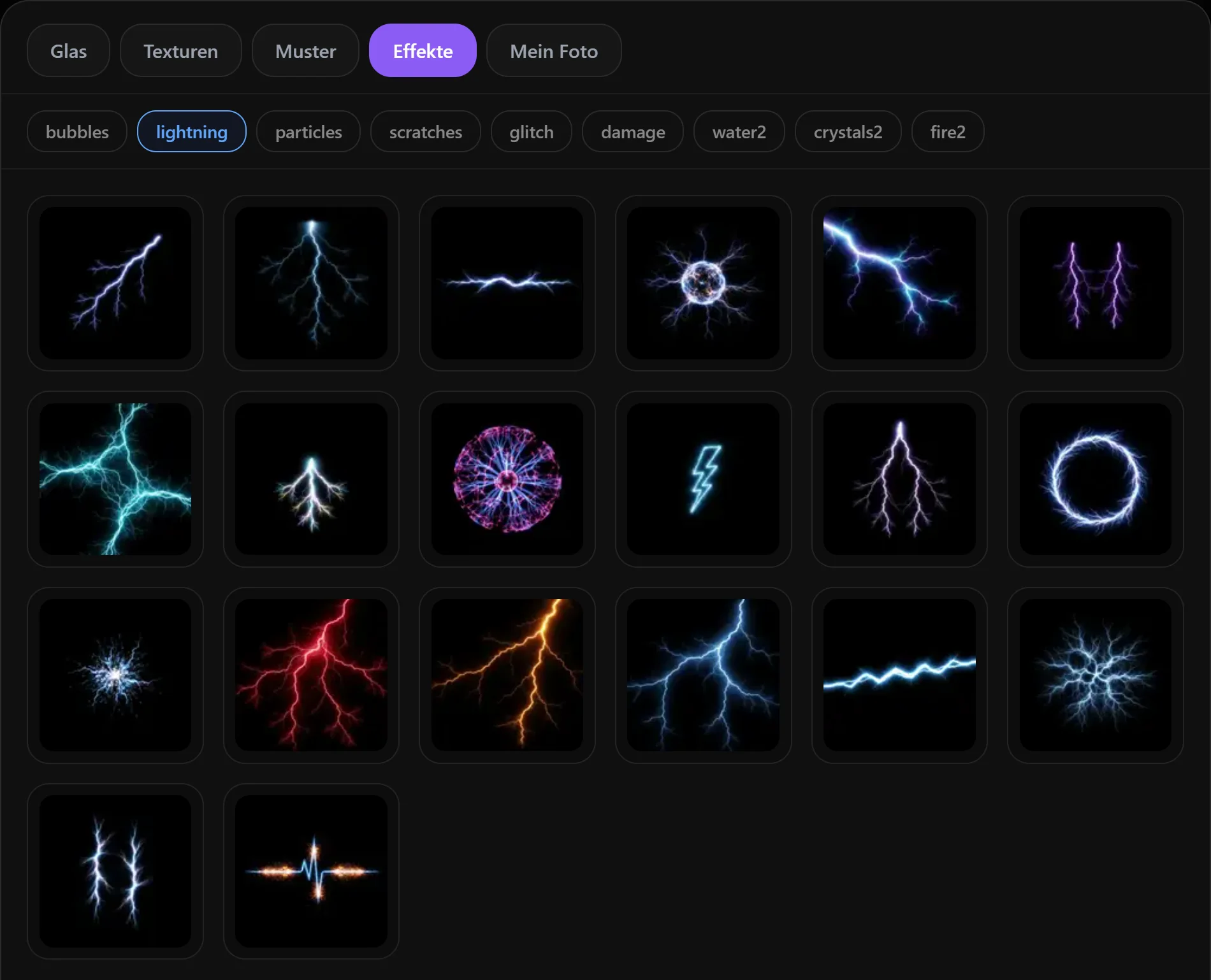The width and height of the screenshot is (1211, 980).
Task: Select the small rainbow-tinted branching bolt
Action: click(312, 479)
